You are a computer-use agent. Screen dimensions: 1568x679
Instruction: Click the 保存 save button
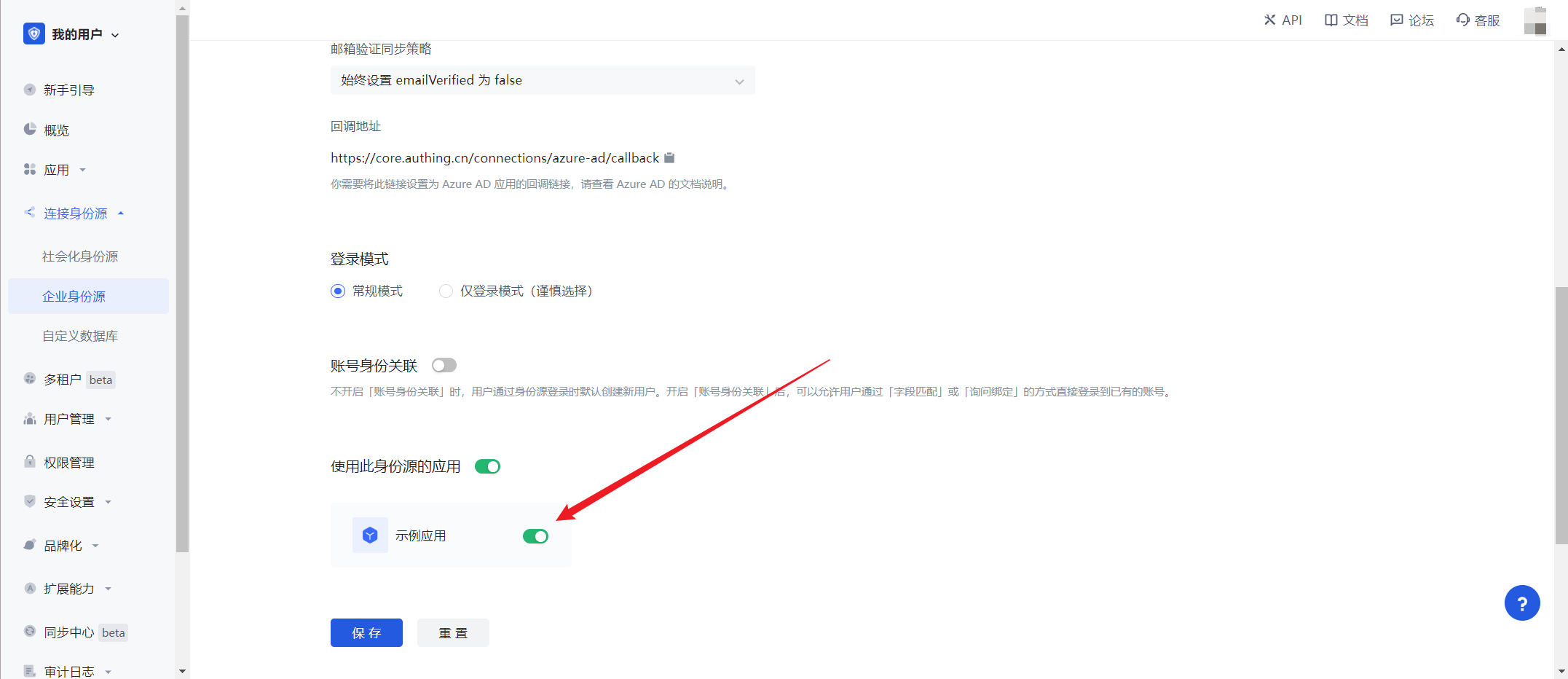[x=366, y=632]
